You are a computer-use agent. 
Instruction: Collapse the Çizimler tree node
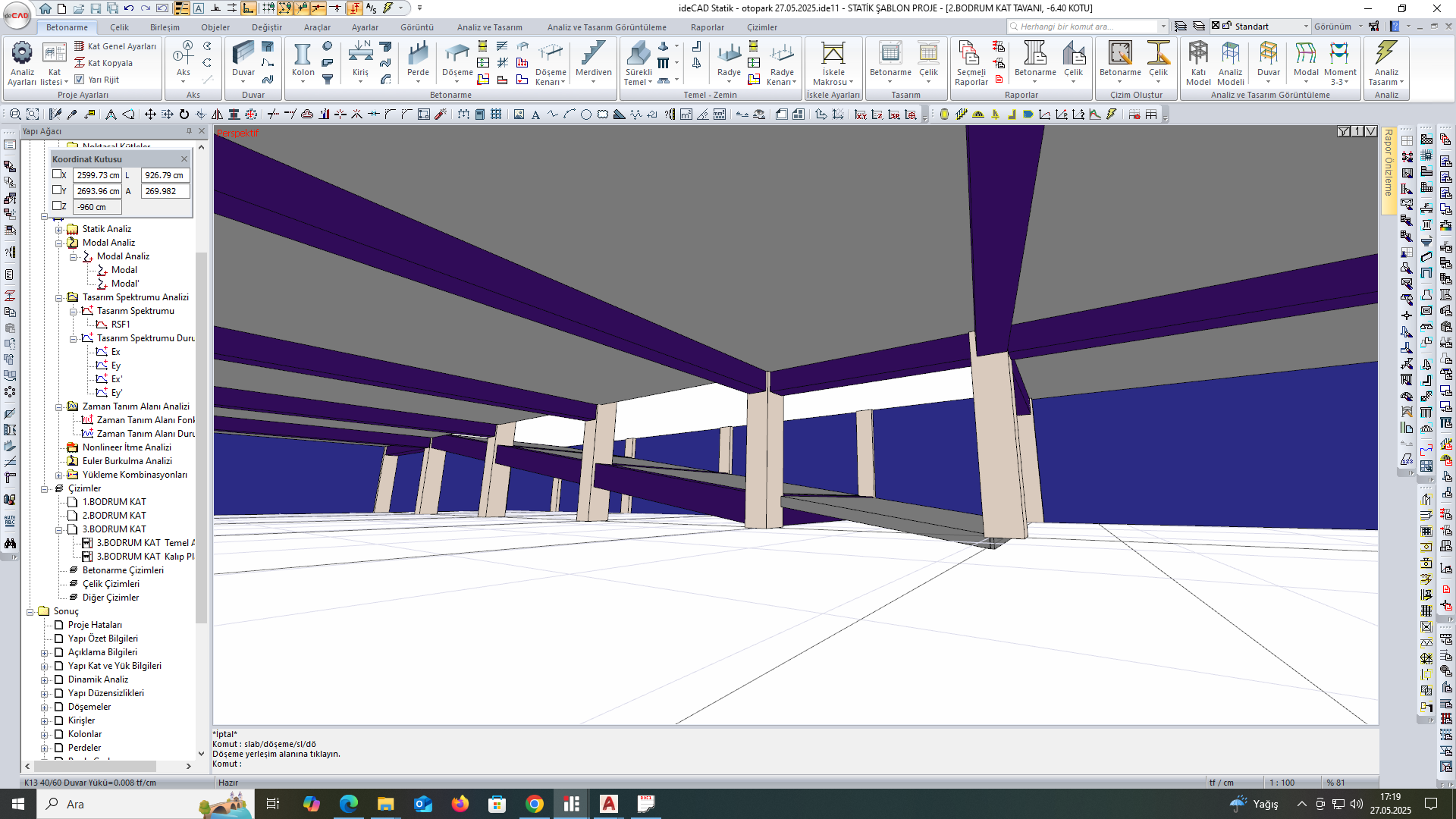(x=44, y=488)
